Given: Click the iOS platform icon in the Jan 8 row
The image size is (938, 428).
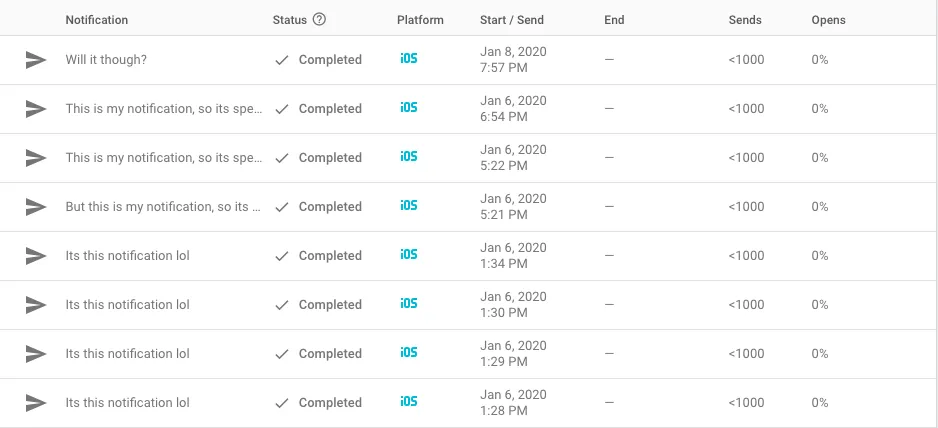Looking at the screenshot, I should coord(408,59).
